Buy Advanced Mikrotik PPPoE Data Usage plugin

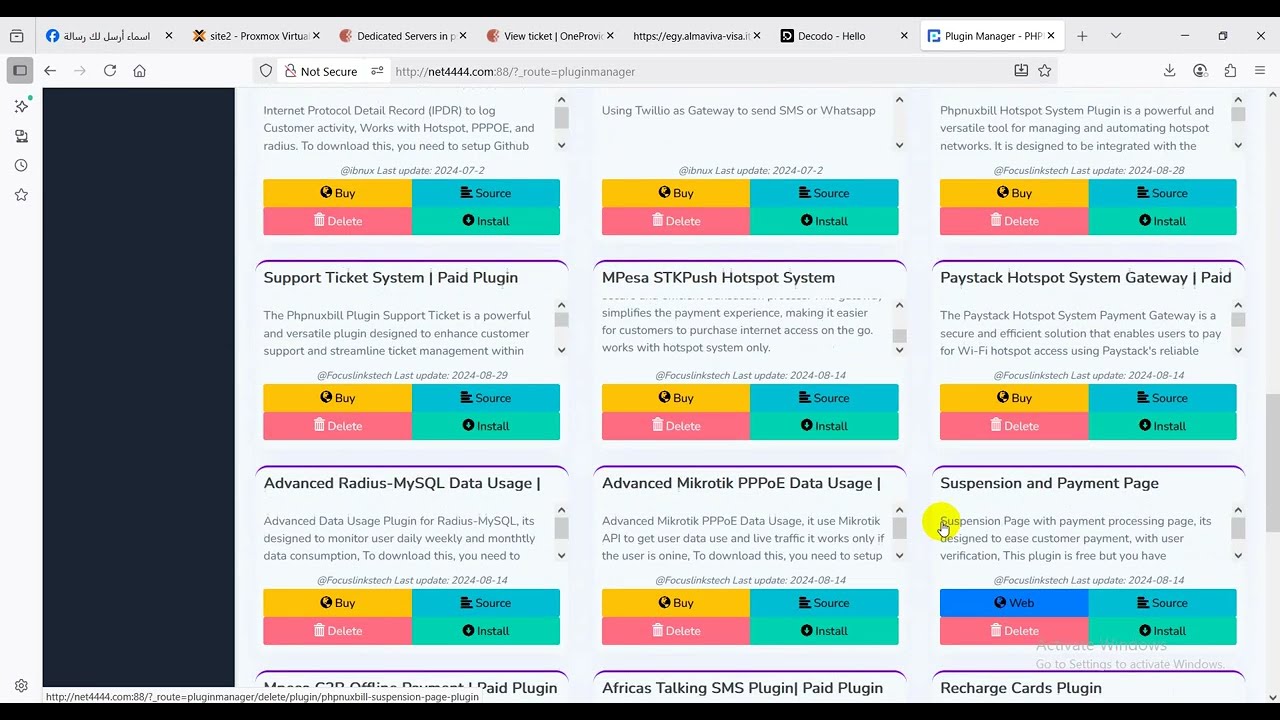tap(676, 603)
